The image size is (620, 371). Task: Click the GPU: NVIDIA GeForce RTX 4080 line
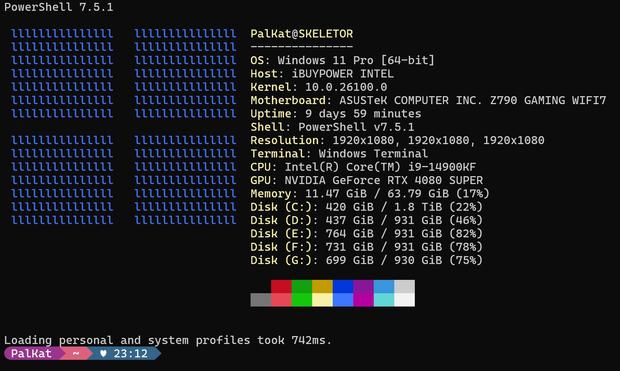(x=367, y=180)
